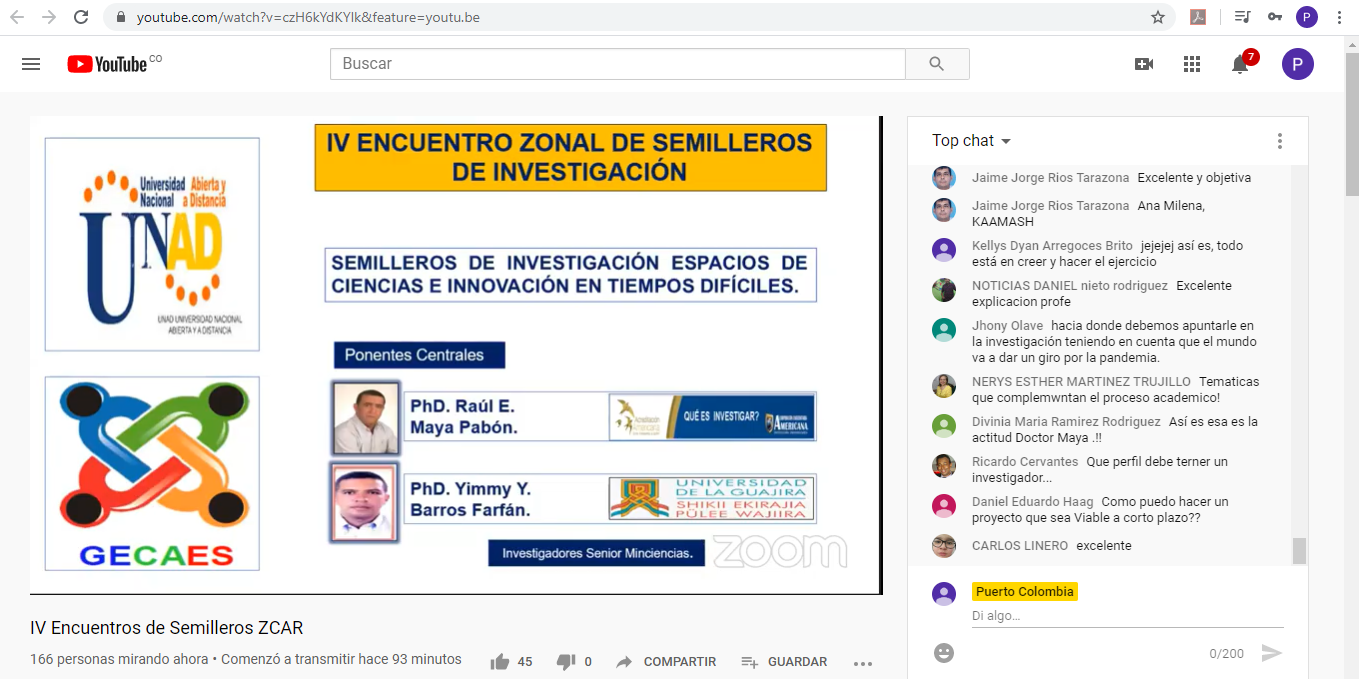Click the live chat scrollbar thumb
The width and height of the screenshot is (1359, 679).
point(1299,551)
